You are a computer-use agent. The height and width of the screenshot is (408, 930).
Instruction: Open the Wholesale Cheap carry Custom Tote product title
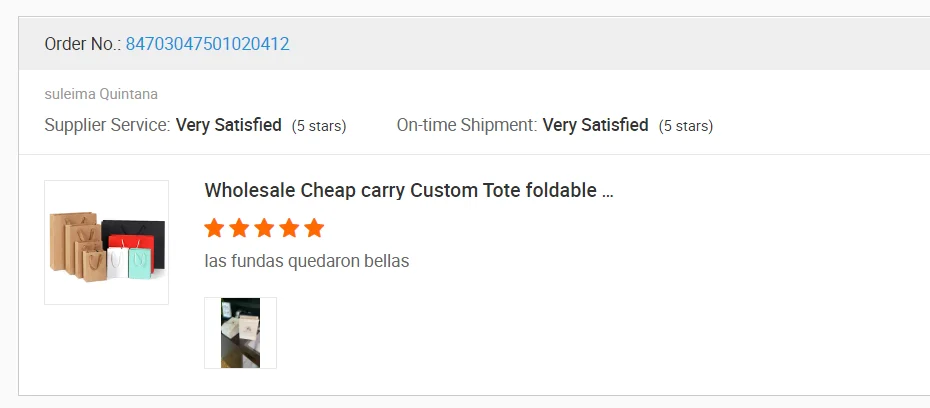tap(408, 191)
